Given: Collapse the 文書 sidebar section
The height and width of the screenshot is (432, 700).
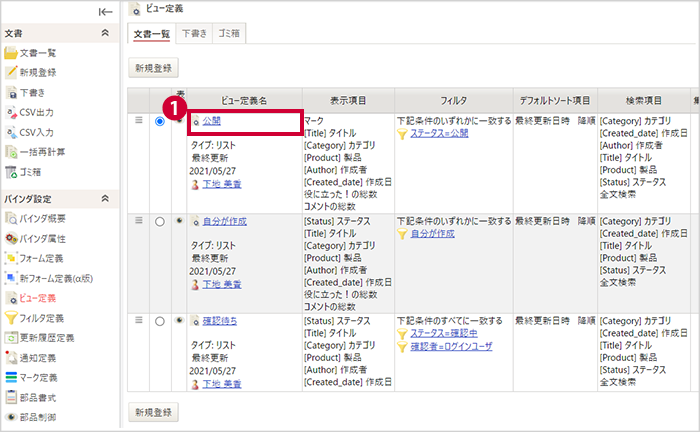Looking at the screenshot, I should (x=105, y=33).
